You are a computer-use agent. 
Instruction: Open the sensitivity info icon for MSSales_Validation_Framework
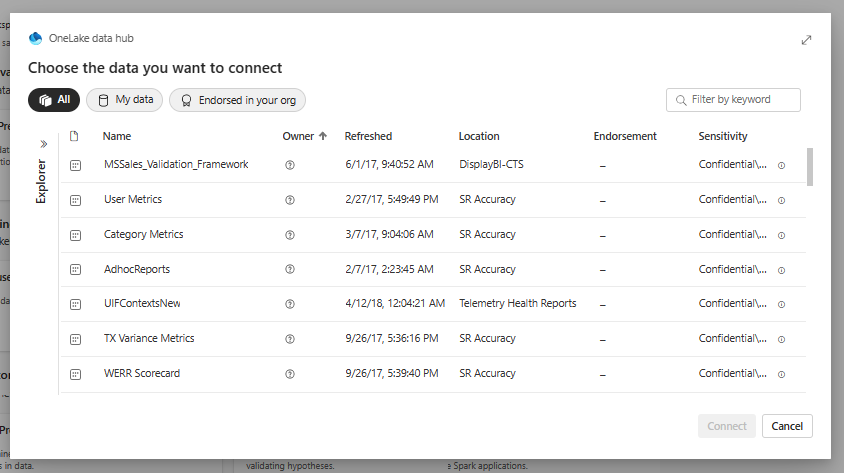[x=782, y=166]
